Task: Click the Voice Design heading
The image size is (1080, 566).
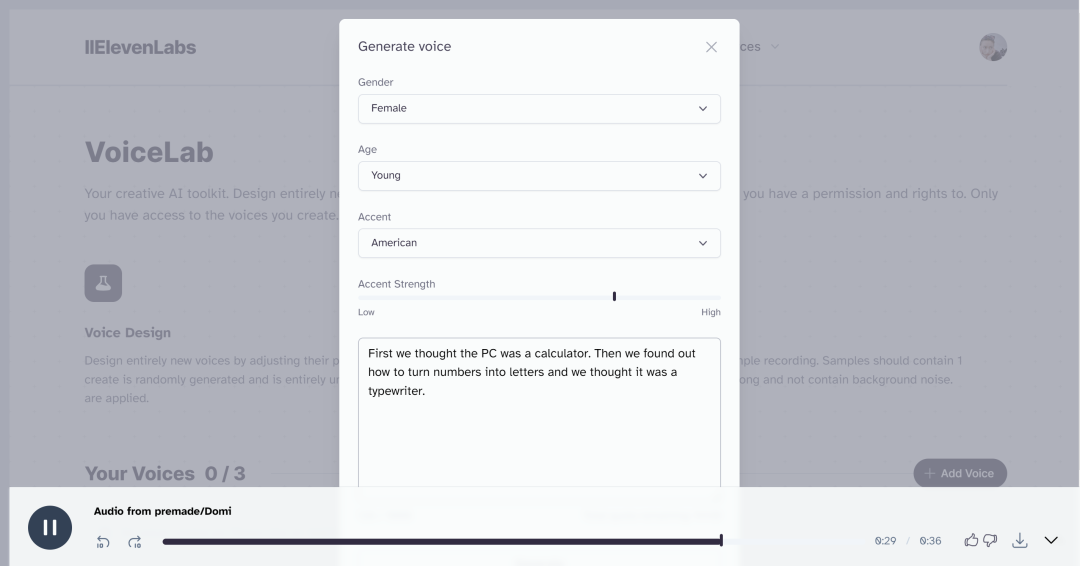Action: [x=128, y=333]
